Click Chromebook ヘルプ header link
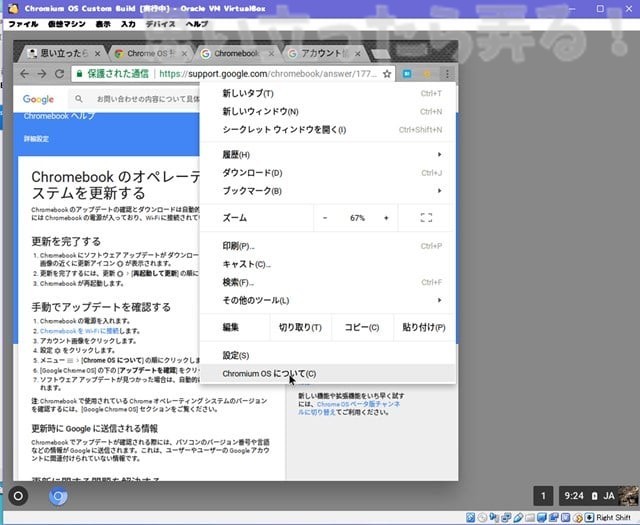Image resolution: width=640 pixels, height=525 pixels. [x=59, y=116]
